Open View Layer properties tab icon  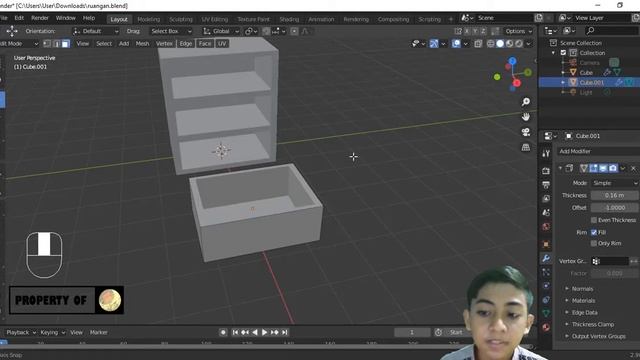546,198
